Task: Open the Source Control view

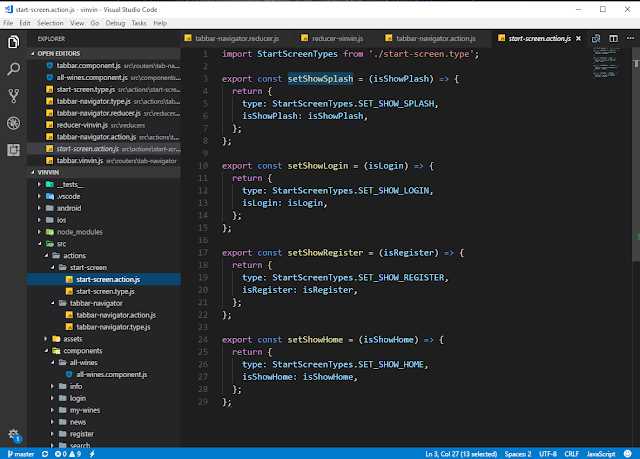Action: point(13,96)
